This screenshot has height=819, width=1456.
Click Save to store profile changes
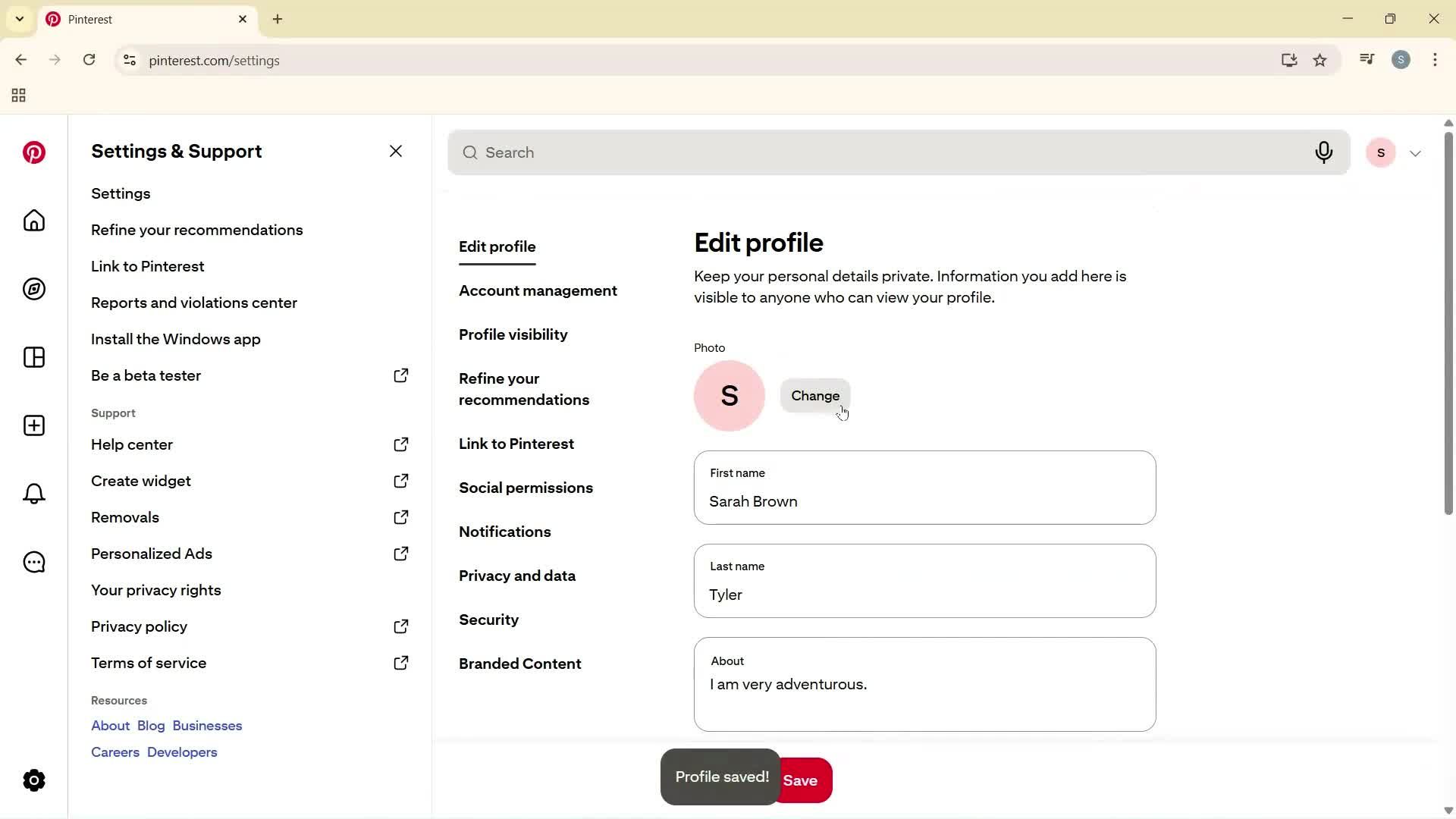tap(802, 780)
